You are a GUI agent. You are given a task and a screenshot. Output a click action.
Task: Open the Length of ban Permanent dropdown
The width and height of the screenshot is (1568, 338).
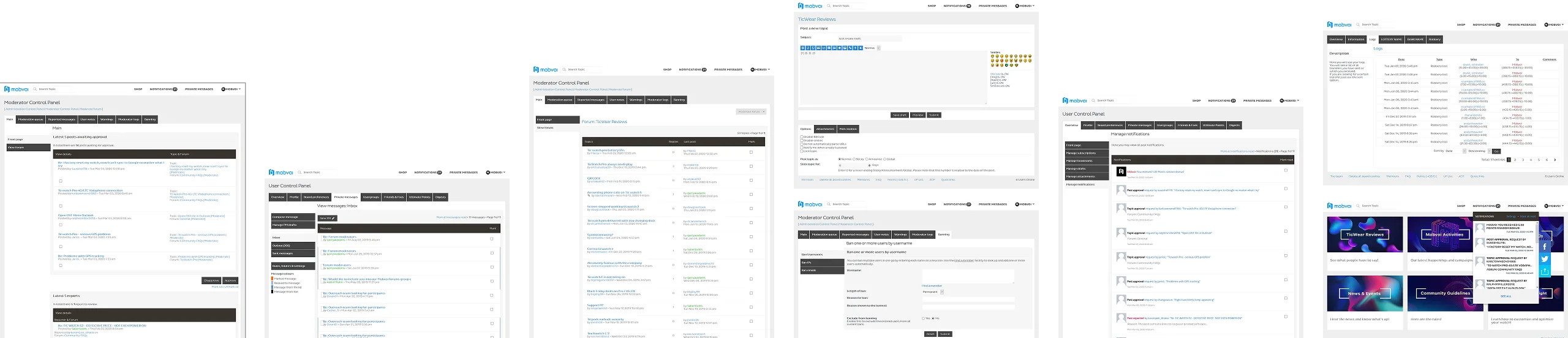[x=933, y=291]
